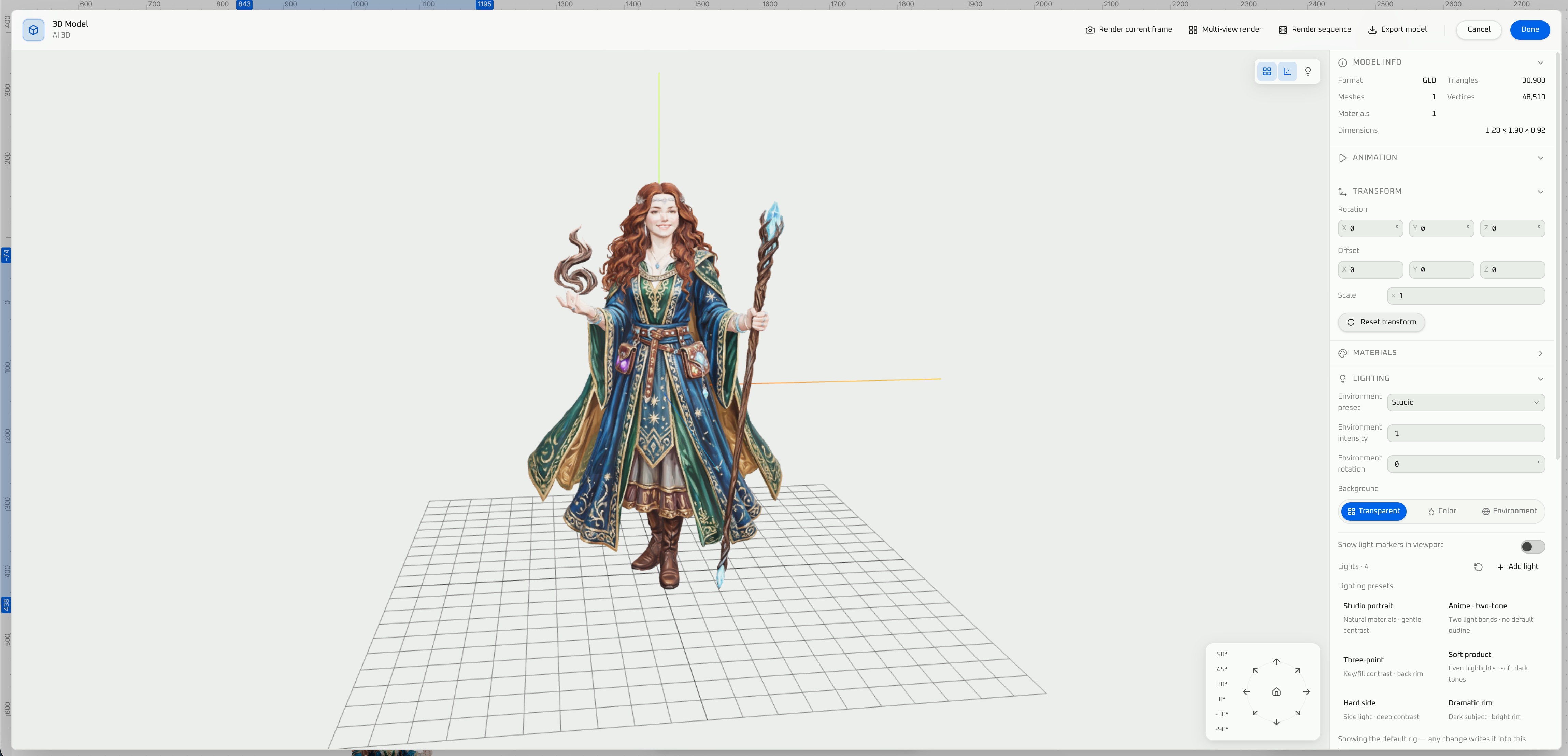
Task: Expand the Animation section chevron
Action: pos(1540,158)
